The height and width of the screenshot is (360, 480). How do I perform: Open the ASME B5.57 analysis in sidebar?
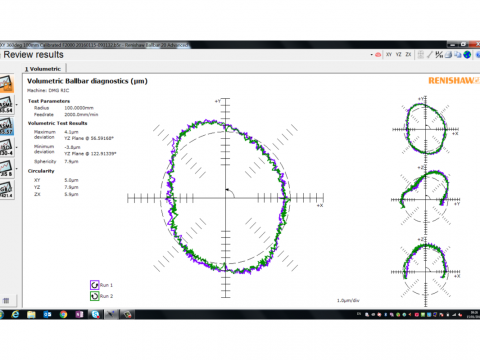point(7,126)
